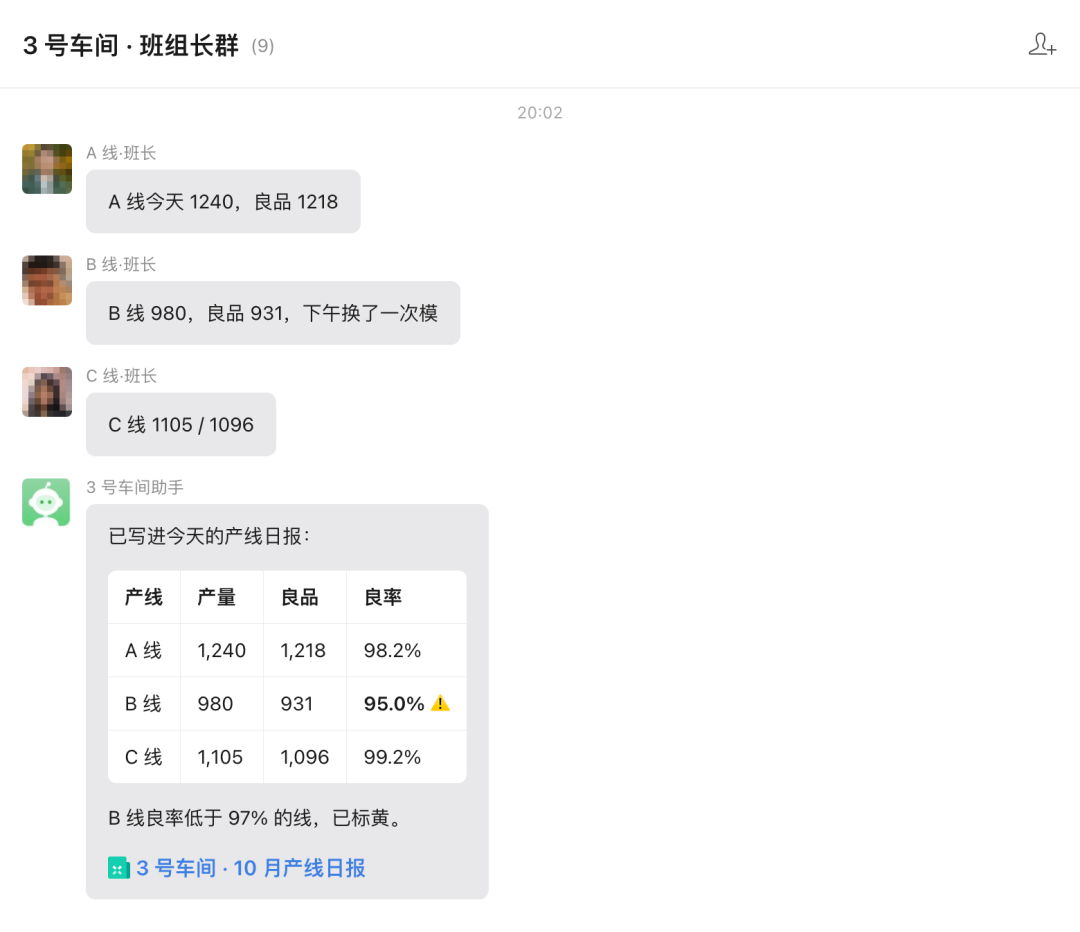This screenshot has height=932, width=1080.
Task: Click the timestamp '20:02'
Action: click(x=540, y=112)
